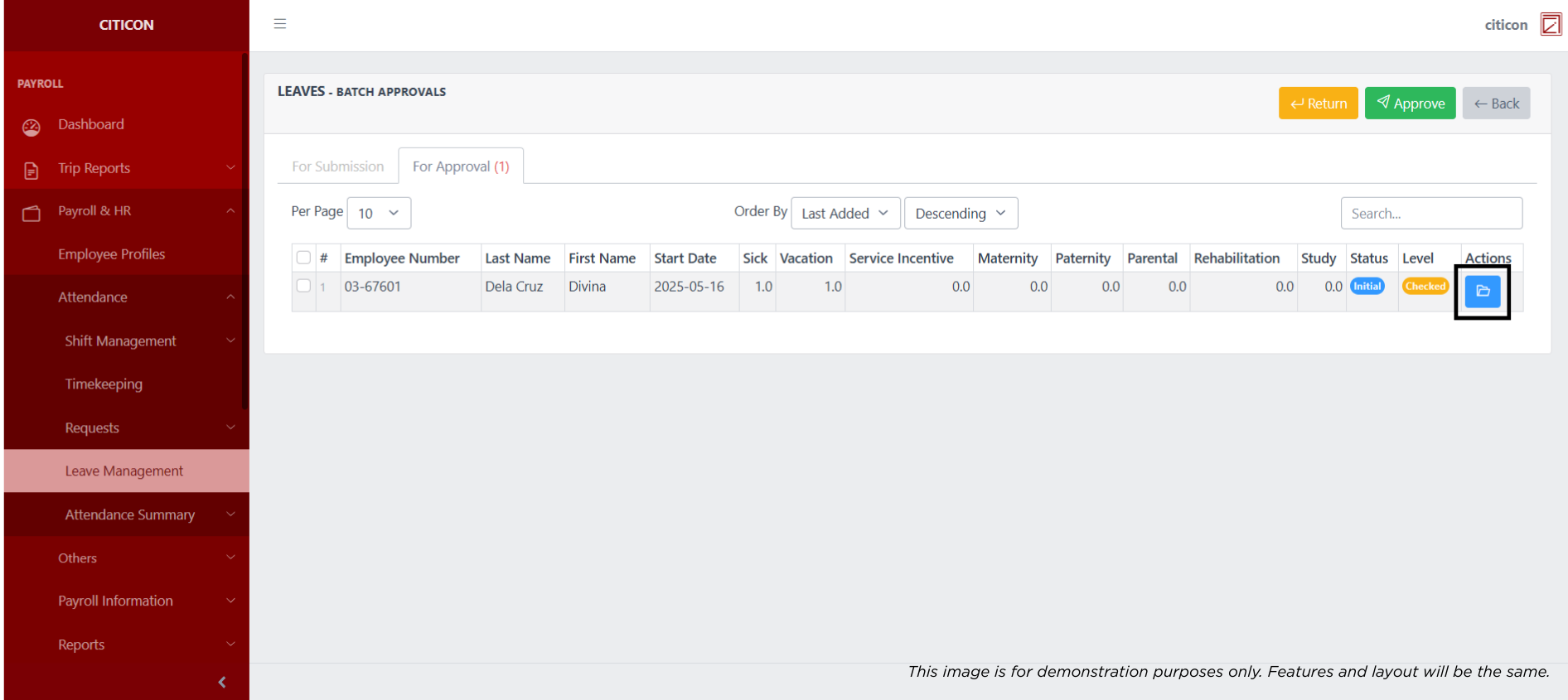
Task: Open Leave Management in the sidebar
Action: click(x=124, y=471)
